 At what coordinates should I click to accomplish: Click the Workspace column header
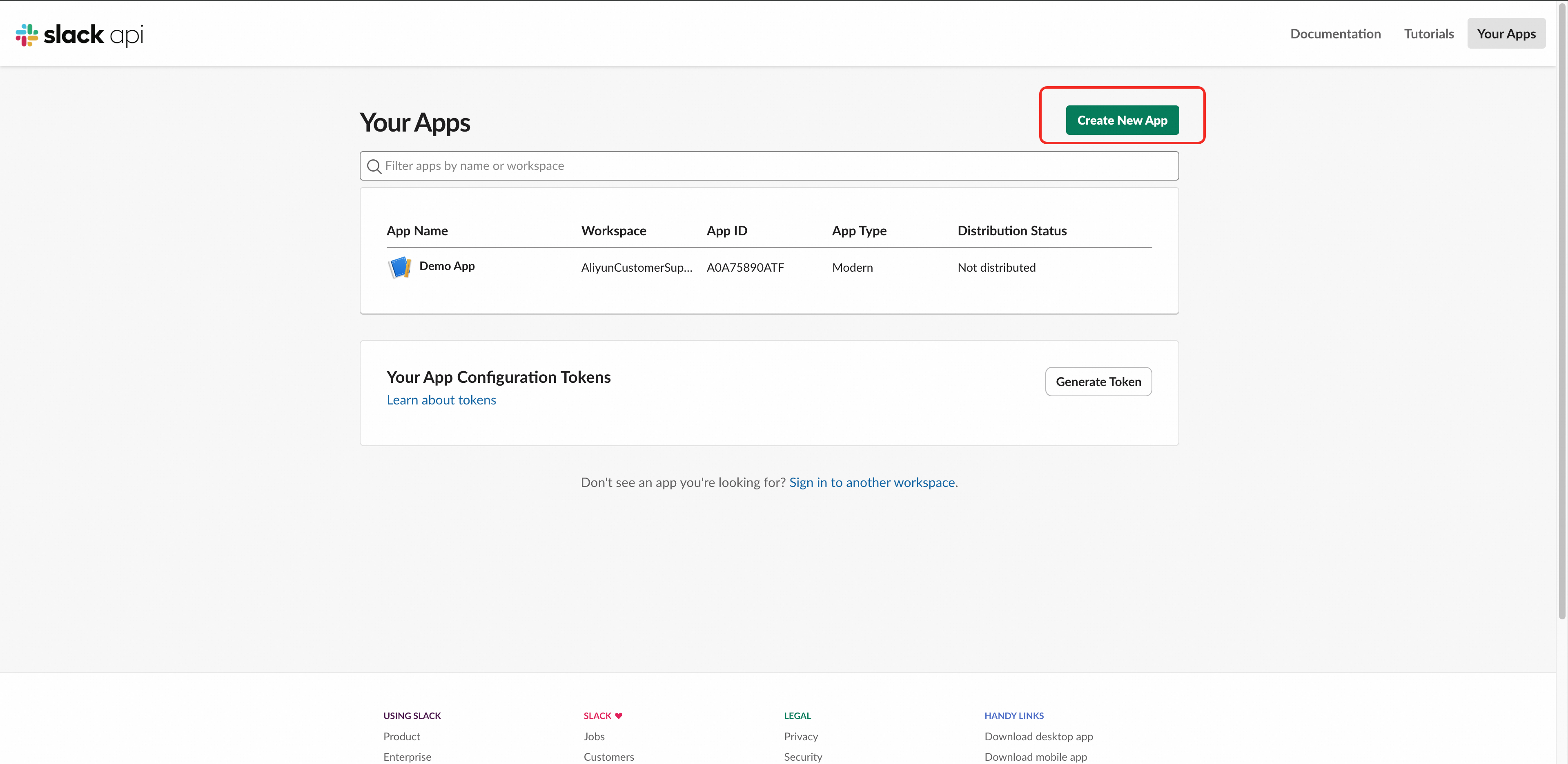click(x=614, y=230)
